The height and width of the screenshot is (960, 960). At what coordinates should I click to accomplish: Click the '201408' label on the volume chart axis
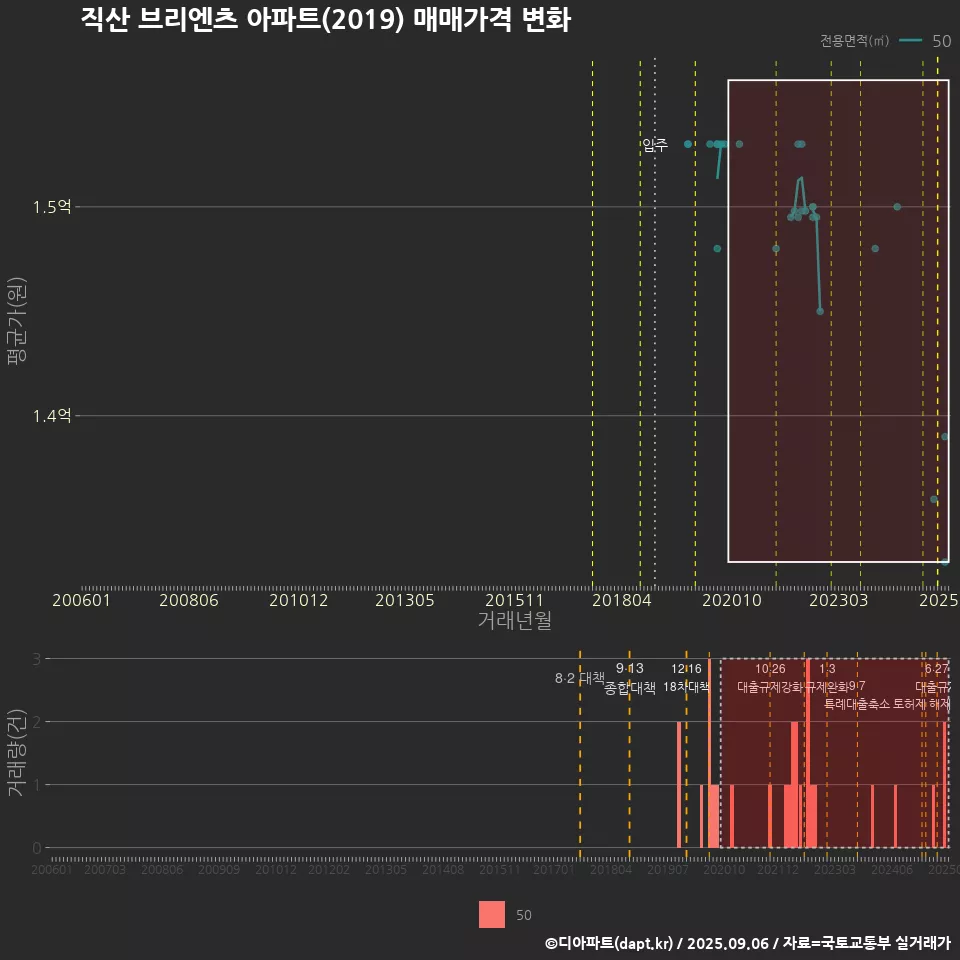[x=443, y=869]
